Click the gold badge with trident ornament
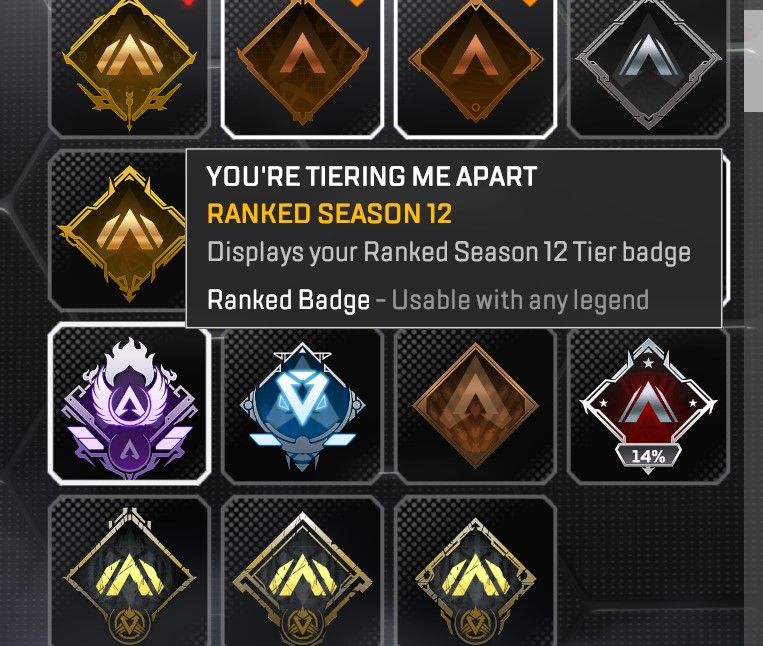This screenshot has height=646, width=763. click(129, 66)
